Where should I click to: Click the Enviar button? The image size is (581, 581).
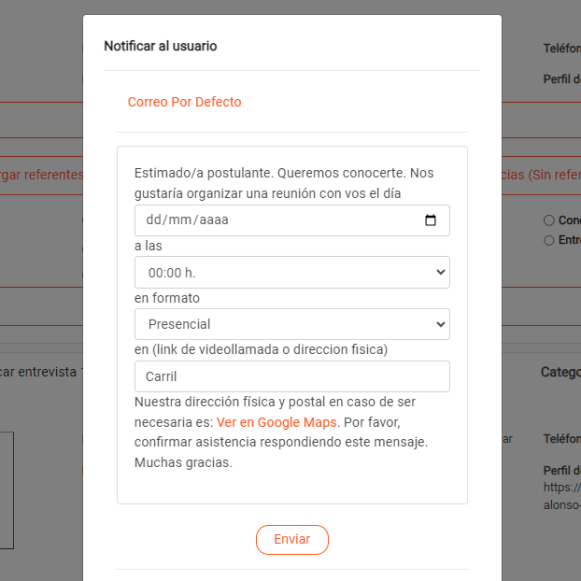pyautogui.click(x=292, y=540)
